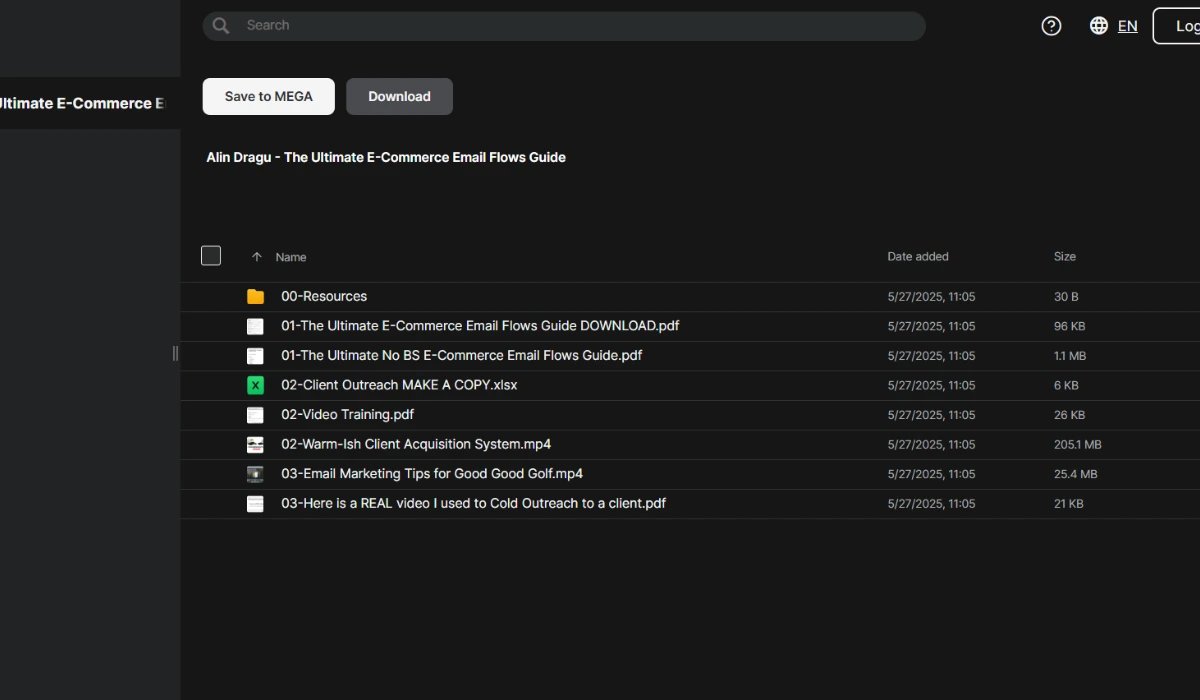The width and height of the screenshot is (1200, 700).
Task: Click the 1.1 MB size value
Action: pos(1070,356)
